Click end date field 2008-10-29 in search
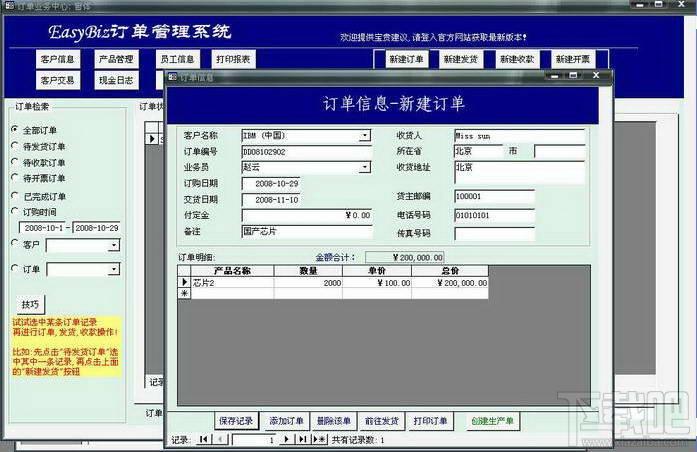 pos(96,228)
